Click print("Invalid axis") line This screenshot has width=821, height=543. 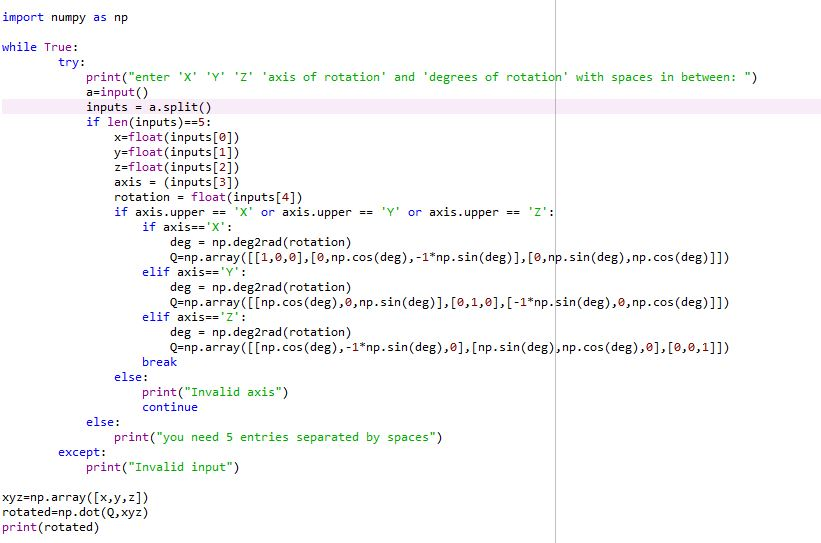(215, 392)
